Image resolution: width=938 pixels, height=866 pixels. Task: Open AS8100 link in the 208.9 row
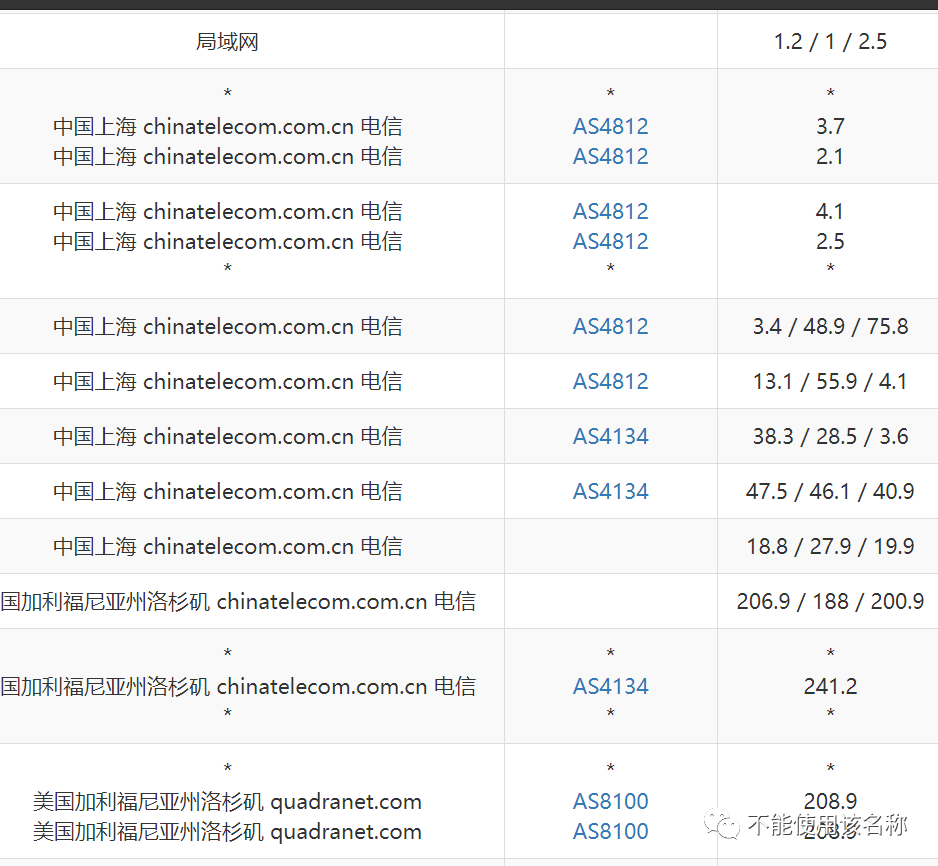(610, 801)
